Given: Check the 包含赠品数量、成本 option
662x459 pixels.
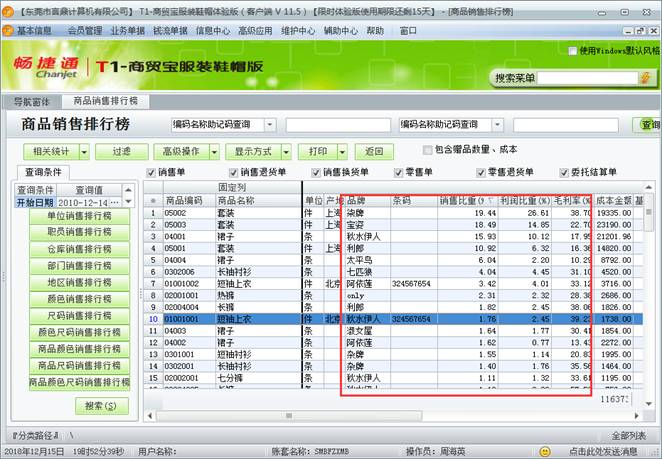Looking at the screenshot, I should pyautogui.click(x=427, y=149).
